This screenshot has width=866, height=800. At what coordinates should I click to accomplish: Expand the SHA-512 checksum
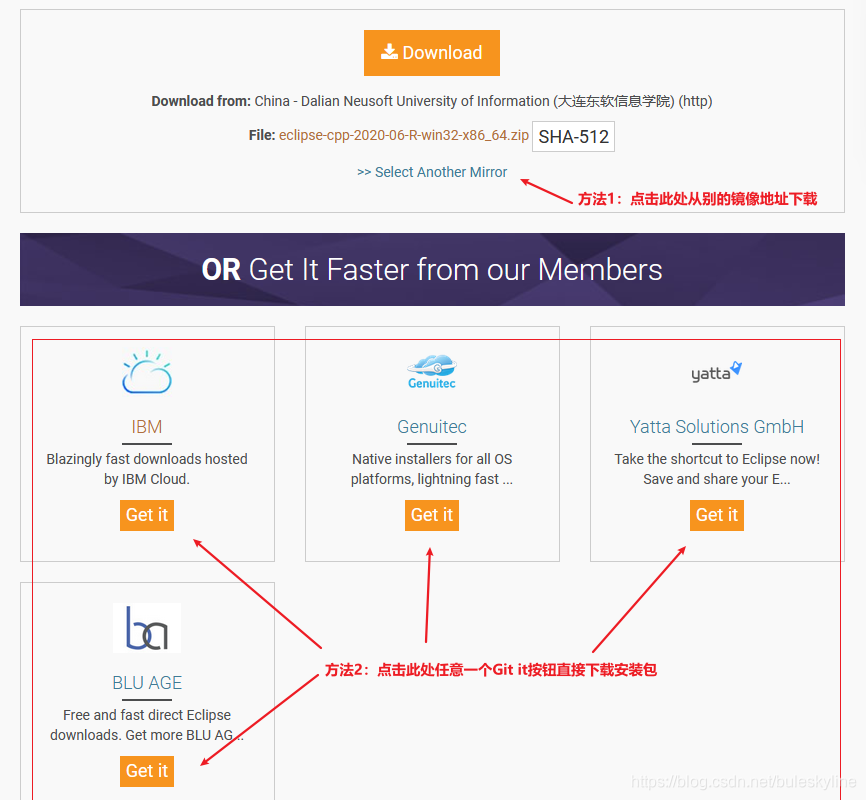573,137
